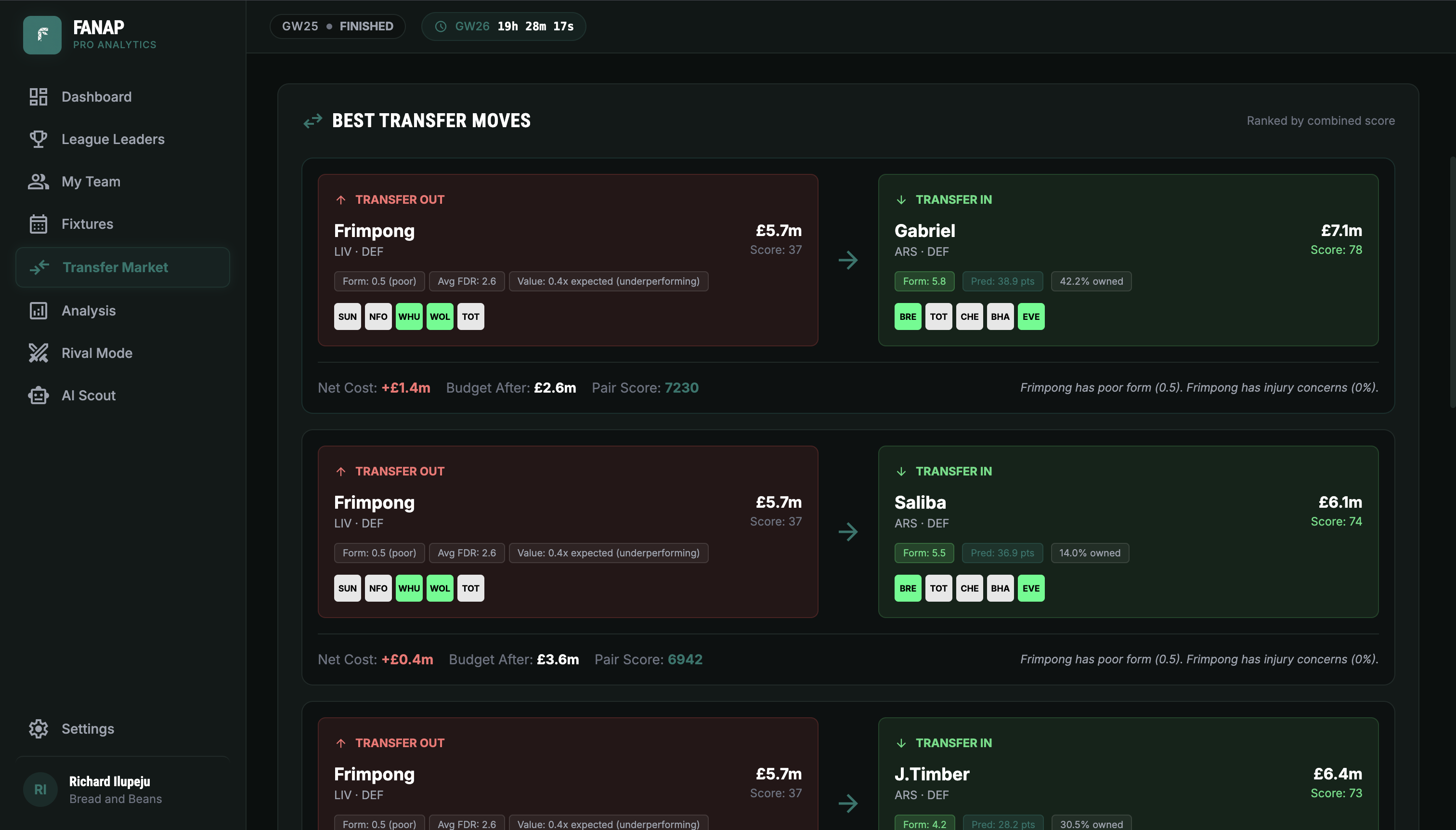Open the Analysis section
Image resolution: width=1456 pixels, height=830 pixels.
[122, 311]
